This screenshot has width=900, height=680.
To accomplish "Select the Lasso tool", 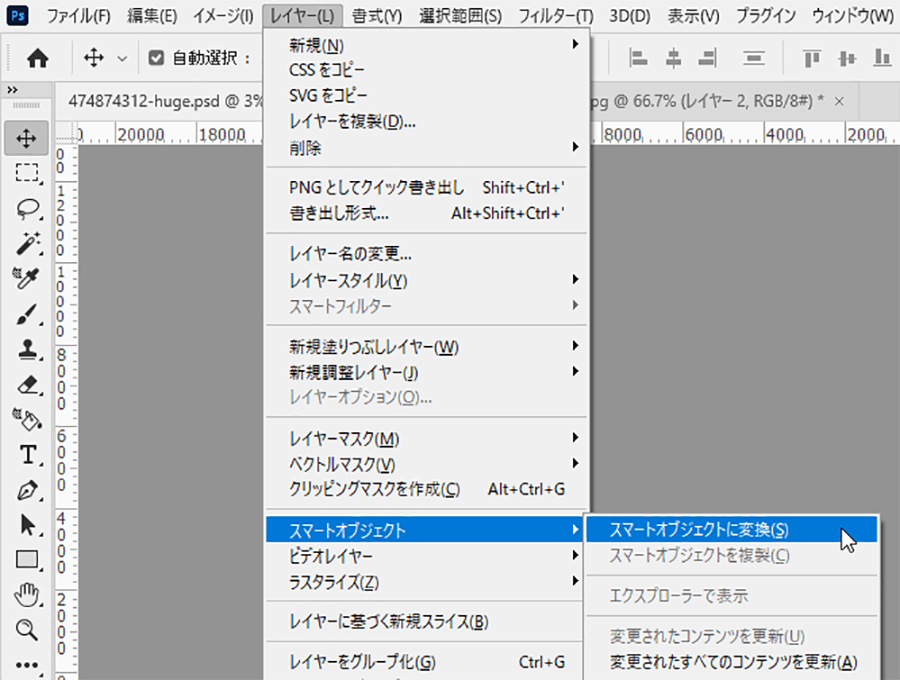I will tap(28, 208).
